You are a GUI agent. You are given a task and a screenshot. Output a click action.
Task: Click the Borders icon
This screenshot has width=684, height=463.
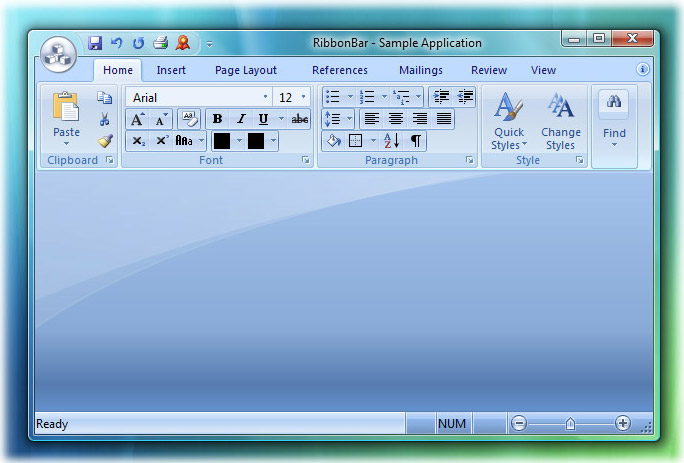356,141
